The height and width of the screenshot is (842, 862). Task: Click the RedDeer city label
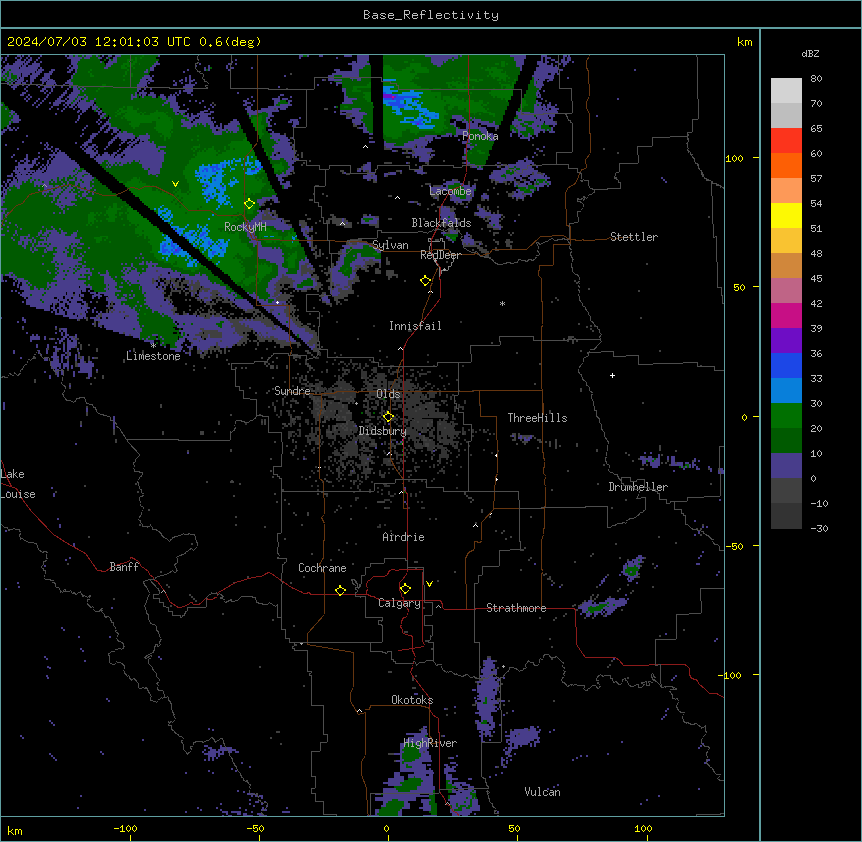(440, 255)
